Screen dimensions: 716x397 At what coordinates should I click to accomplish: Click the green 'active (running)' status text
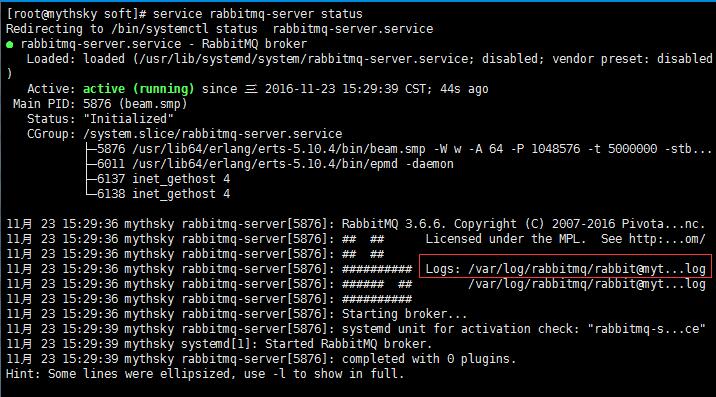[x=138, y=89]
